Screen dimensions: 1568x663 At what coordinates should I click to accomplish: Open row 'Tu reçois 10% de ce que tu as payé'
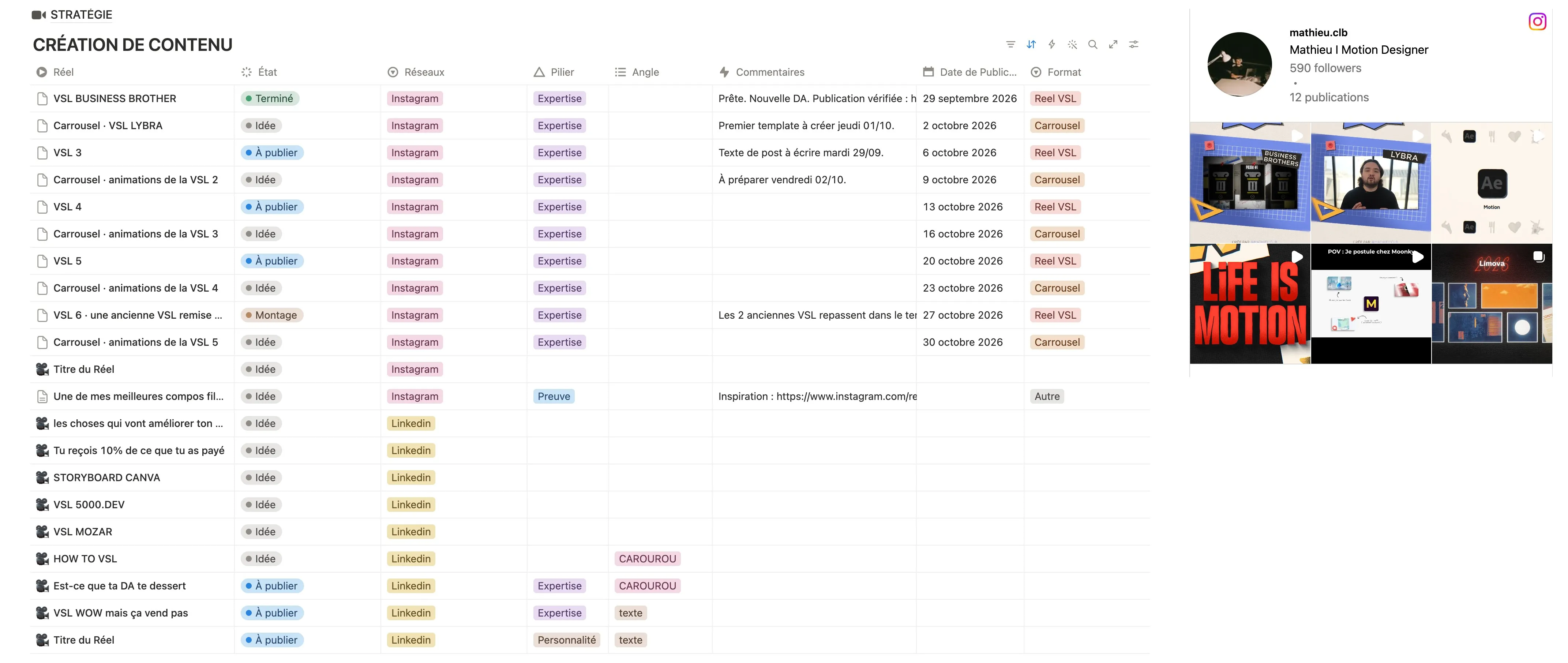tap(139, 450)
